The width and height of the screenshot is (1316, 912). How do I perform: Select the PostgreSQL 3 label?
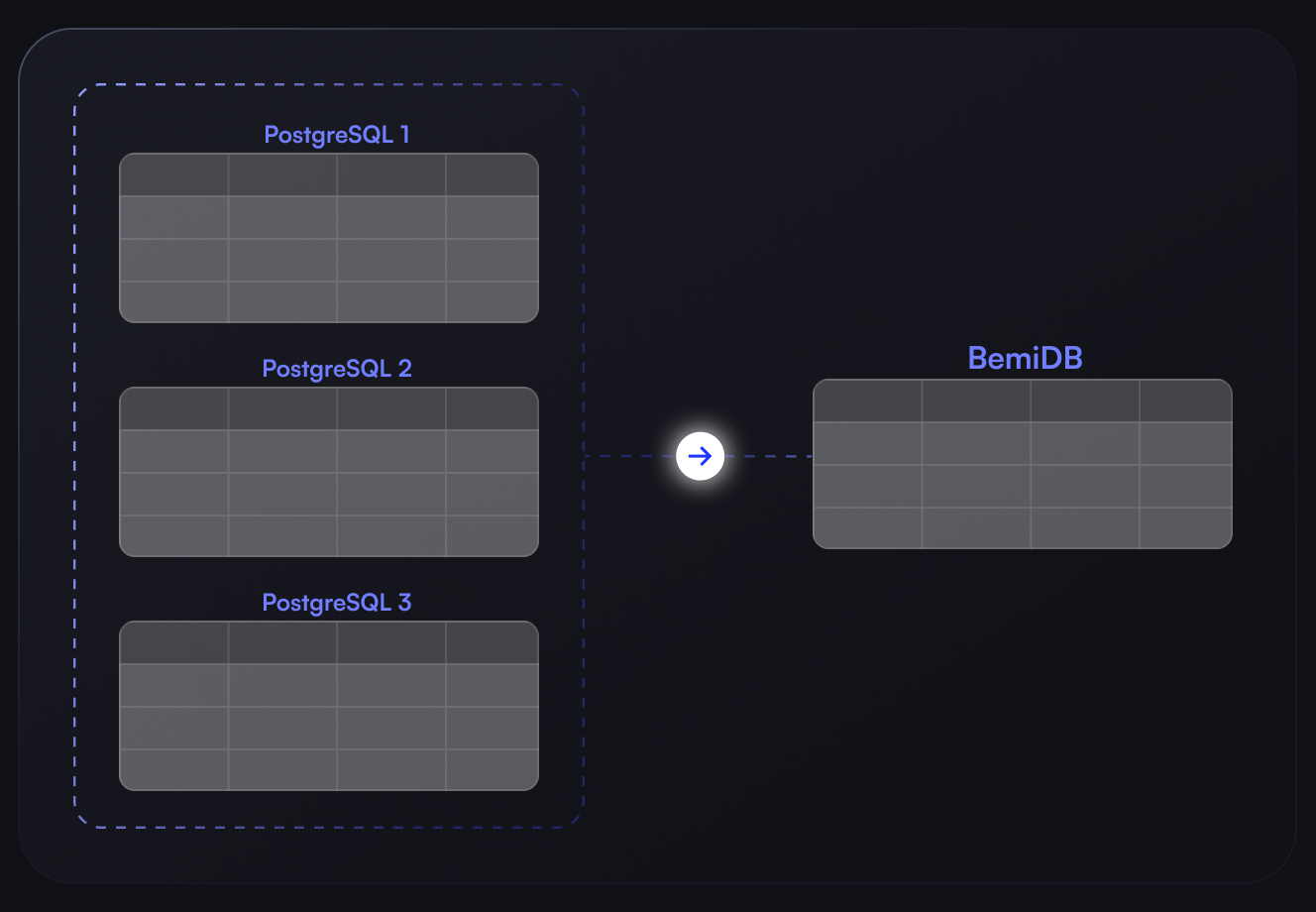pos(337,603)
